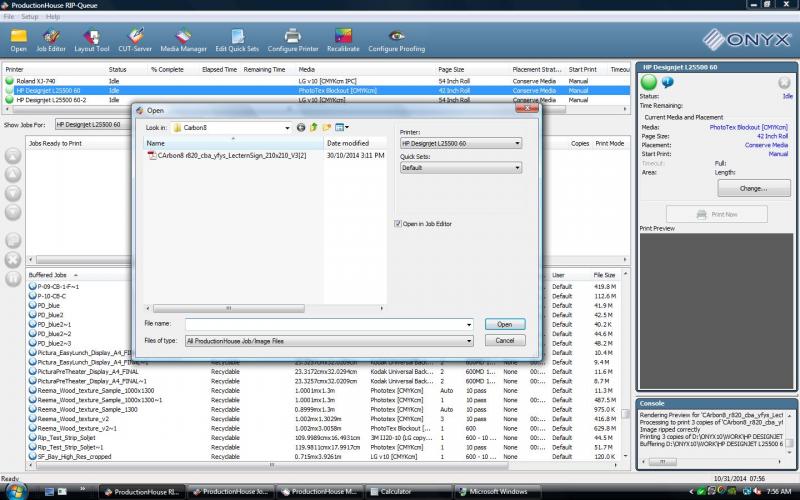Click the move-to-top arrow button on left sidebar
This screenshot has width=800, height=500.
(x=13, y=156)
